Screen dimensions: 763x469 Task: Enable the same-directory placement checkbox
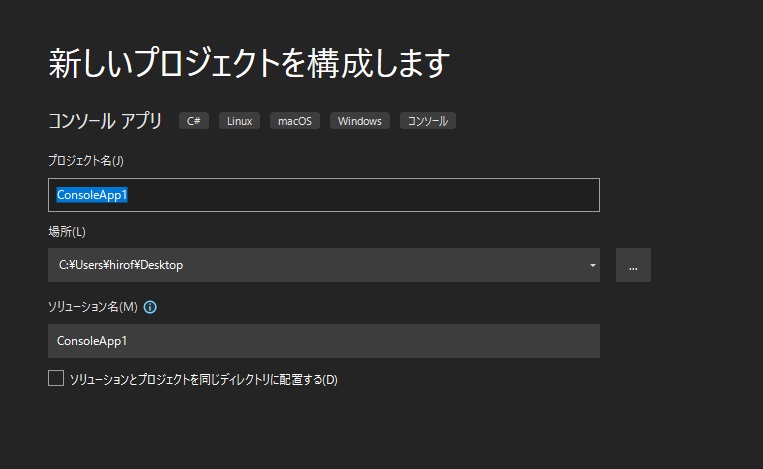point(56,379)
